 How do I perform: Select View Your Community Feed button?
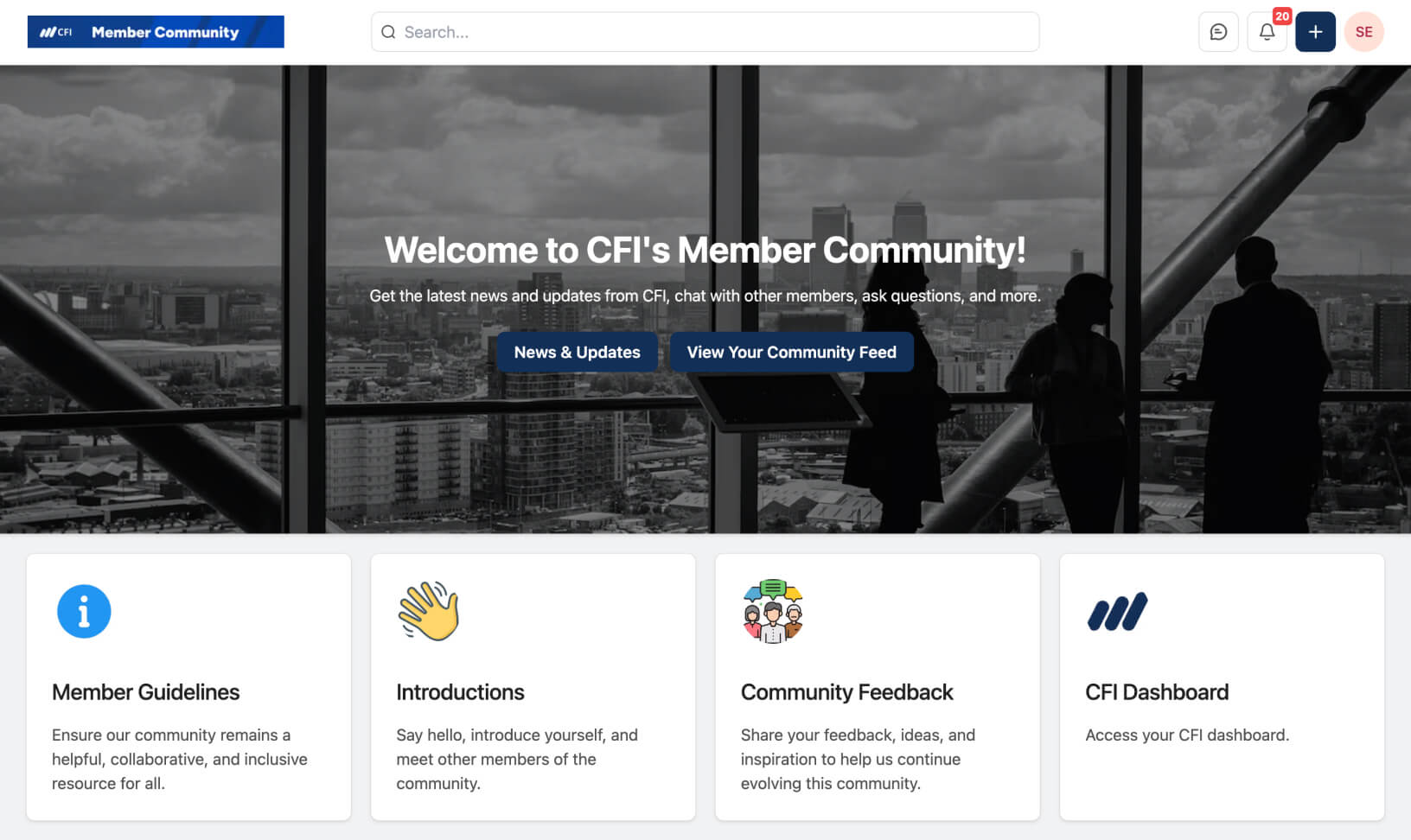[791, 352]
